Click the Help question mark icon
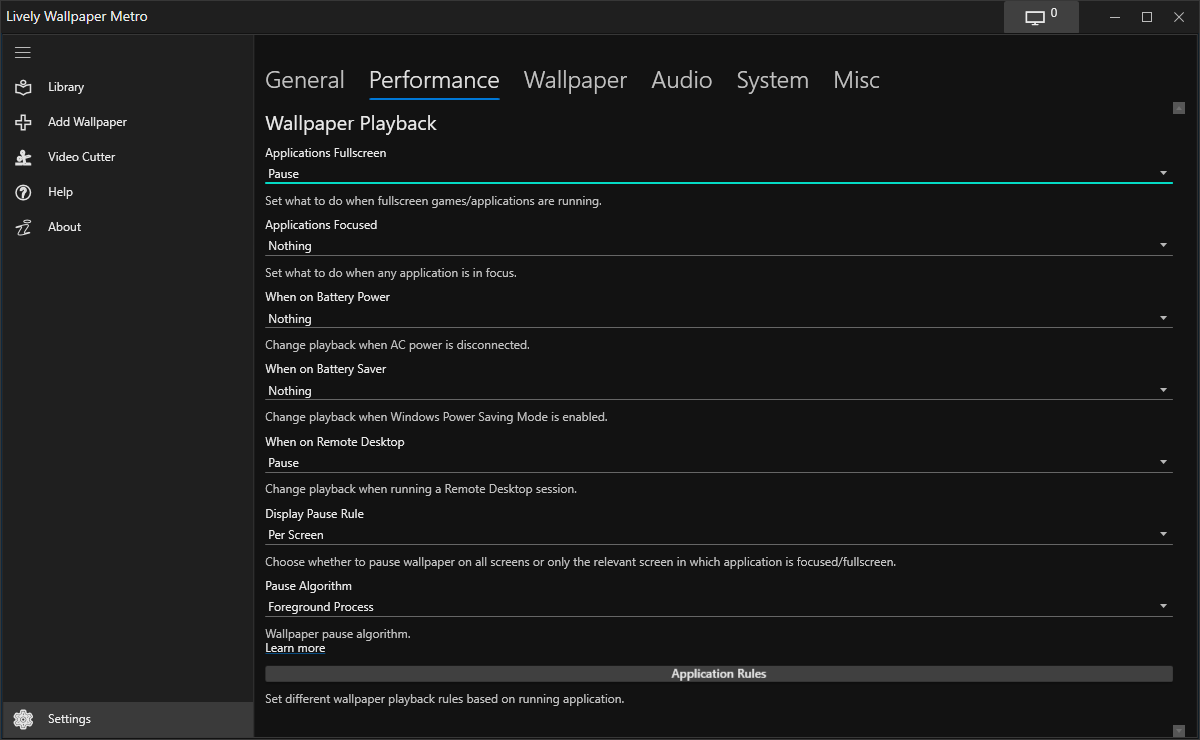This screenshot has height=740, width=1200. pos(23,192)
